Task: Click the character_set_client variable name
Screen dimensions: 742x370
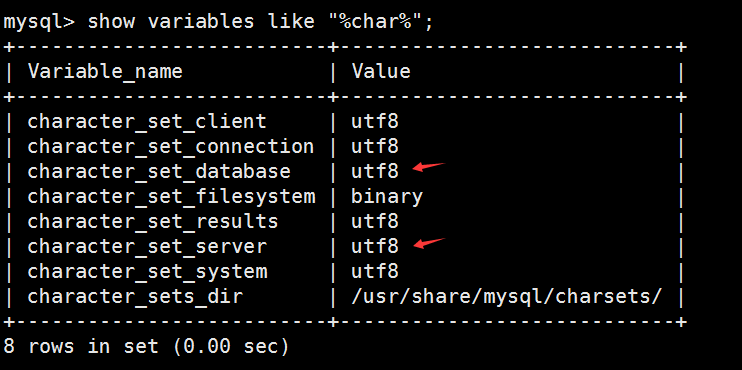Action: click(x=147, y=122)
